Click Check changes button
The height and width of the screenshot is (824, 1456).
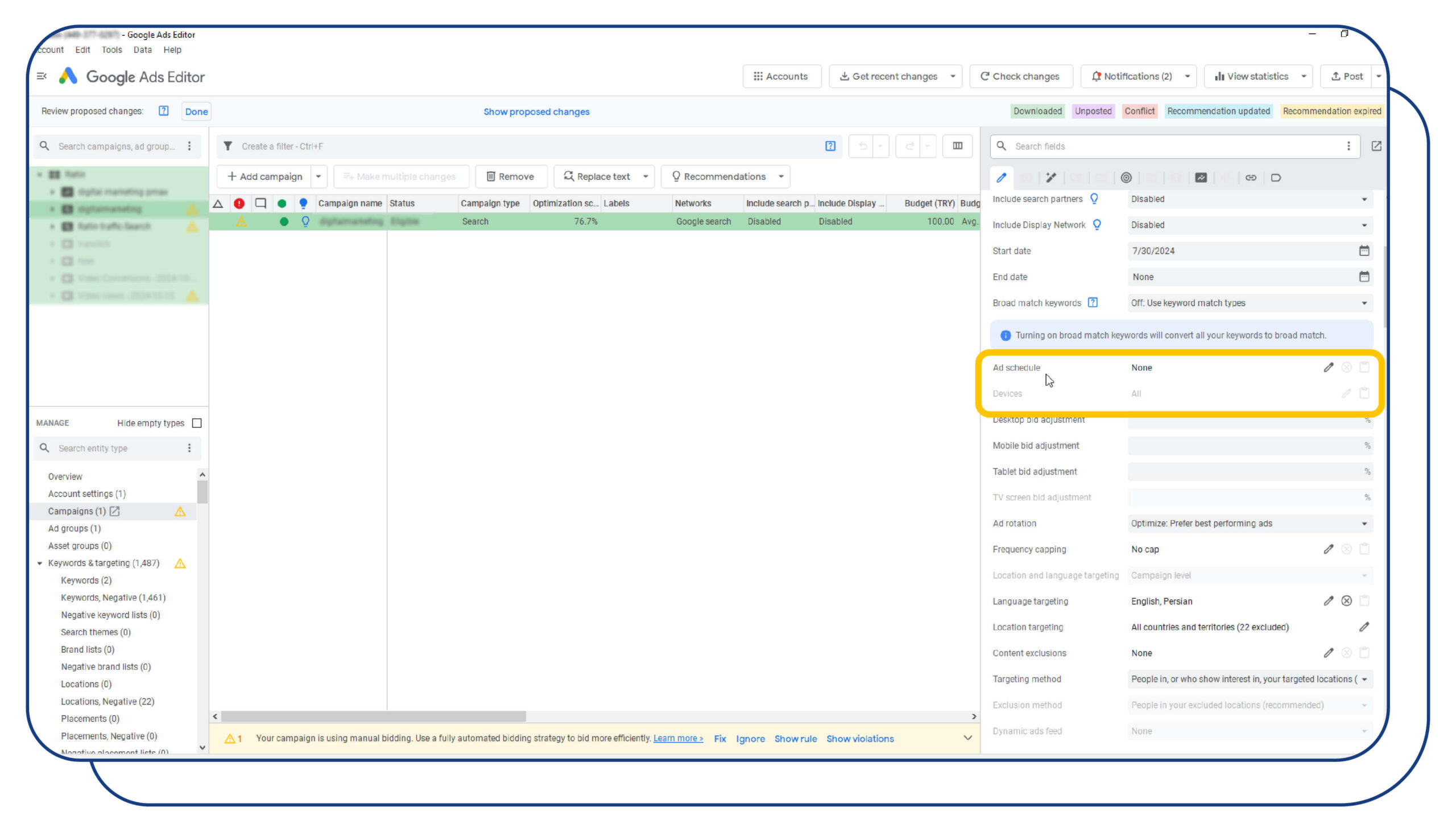coord(1020,76)
